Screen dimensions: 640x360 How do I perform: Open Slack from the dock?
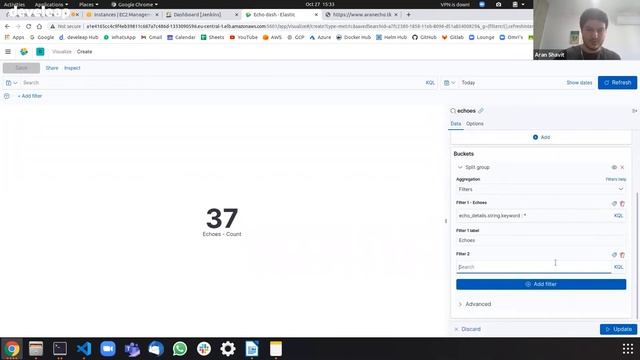(x=204, y=349)
